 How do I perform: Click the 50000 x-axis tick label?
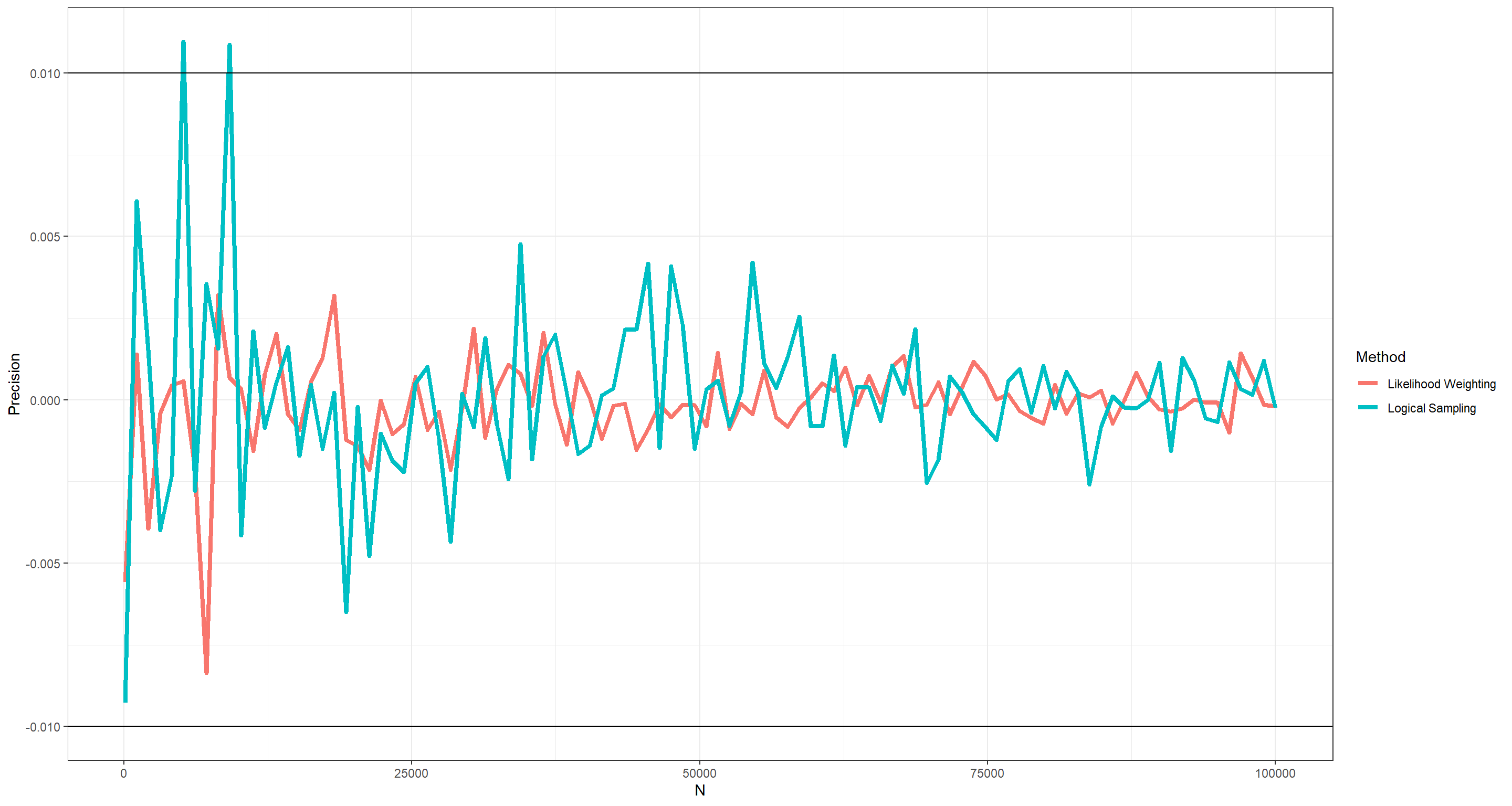[699, 773]
